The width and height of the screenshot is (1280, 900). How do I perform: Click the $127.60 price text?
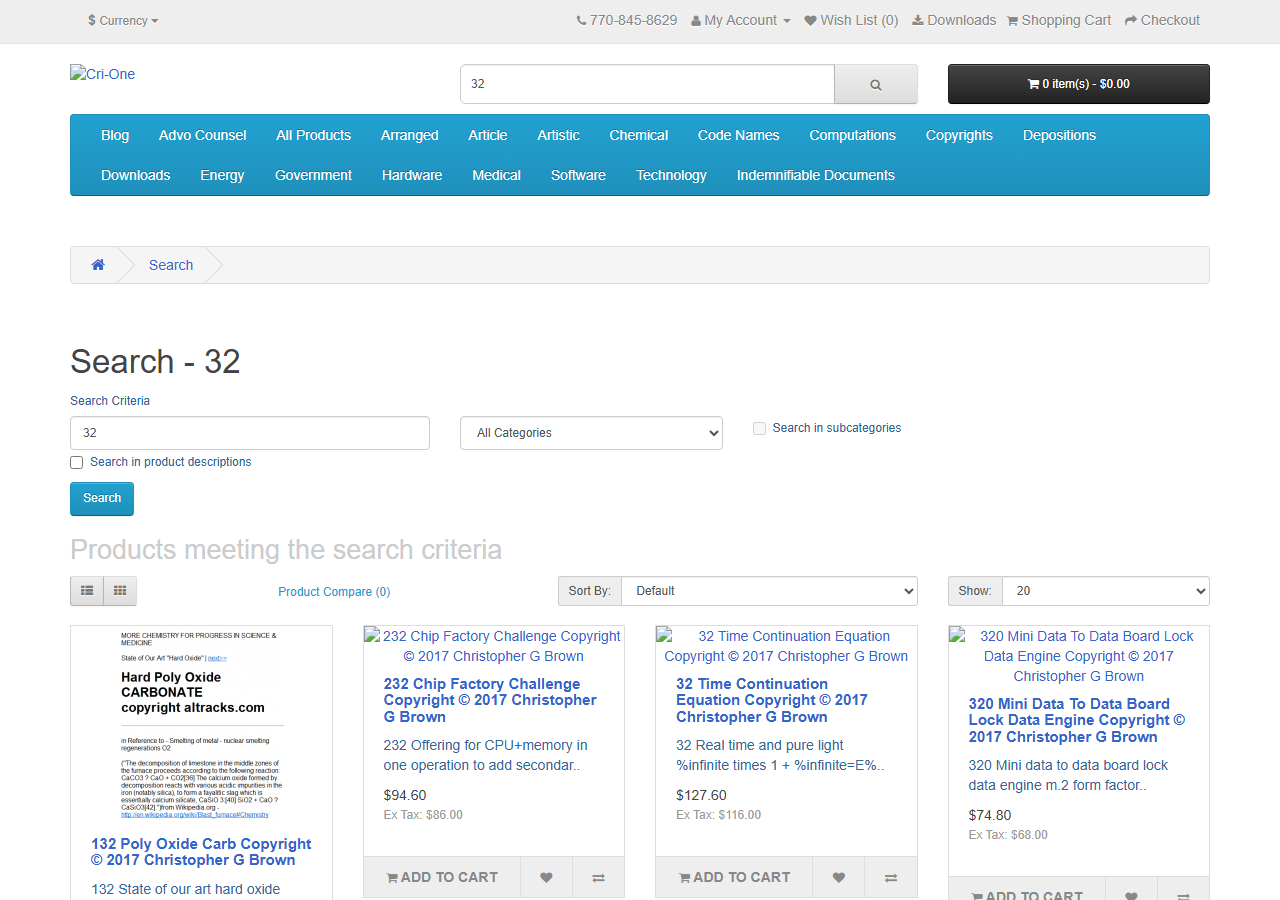(x=701, y=795)
